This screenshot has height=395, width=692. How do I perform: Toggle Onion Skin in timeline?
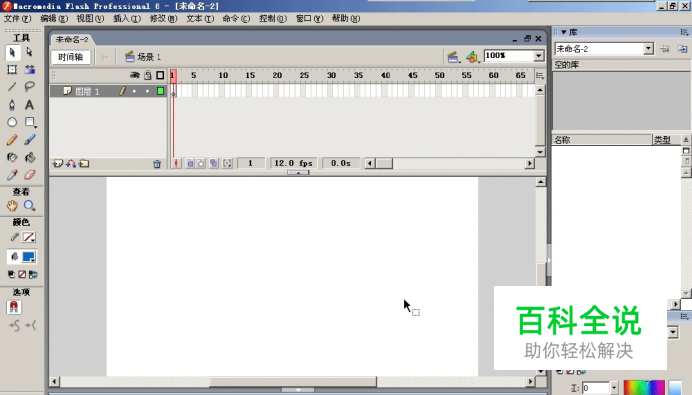pyautogui.click(x=190, y=163)
